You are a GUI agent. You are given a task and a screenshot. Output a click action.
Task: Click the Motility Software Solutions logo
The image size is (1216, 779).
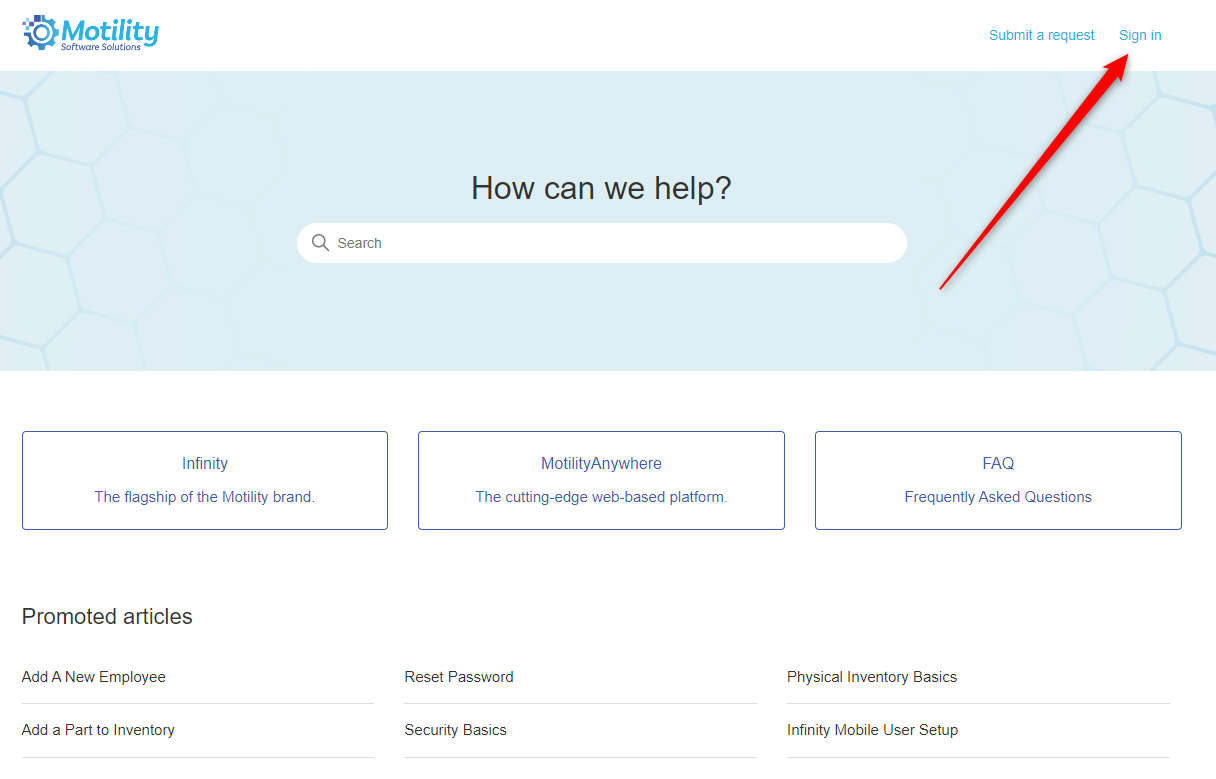click(91, 33)
